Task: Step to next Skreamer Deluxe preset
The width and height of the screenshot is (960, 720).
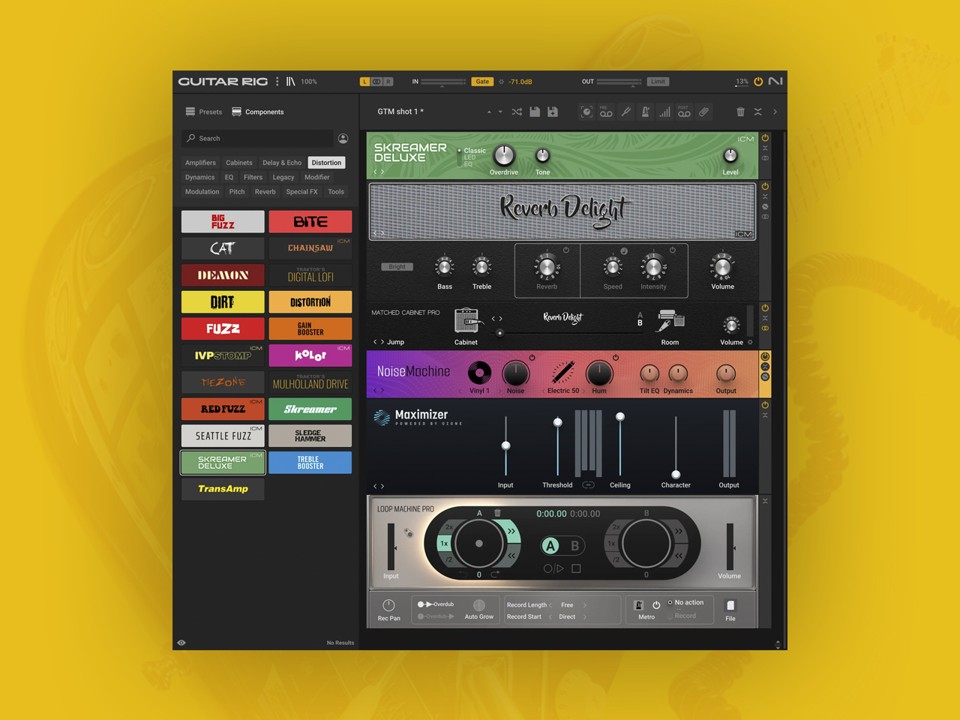Action: [383, 172]
